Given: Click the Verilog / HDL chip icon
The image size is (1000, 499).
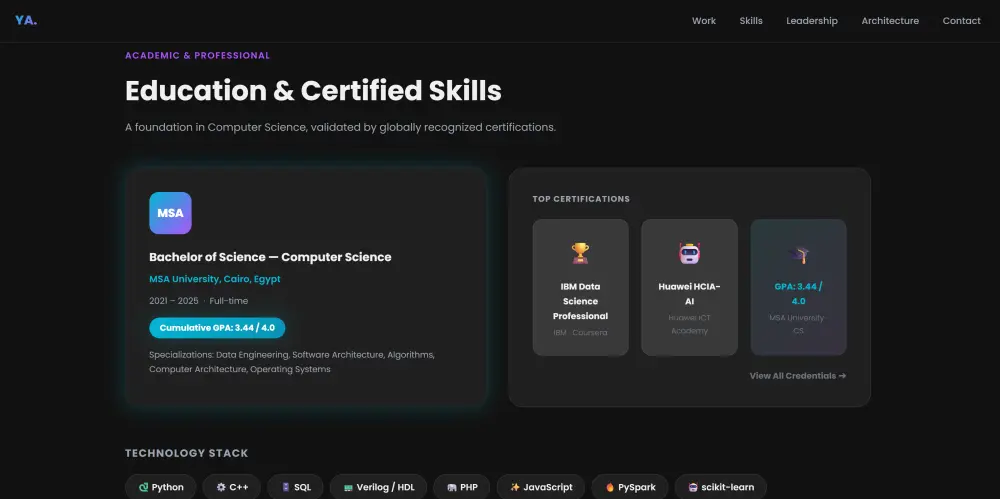Looking at the screenshot, I should (x=348, y=488).
